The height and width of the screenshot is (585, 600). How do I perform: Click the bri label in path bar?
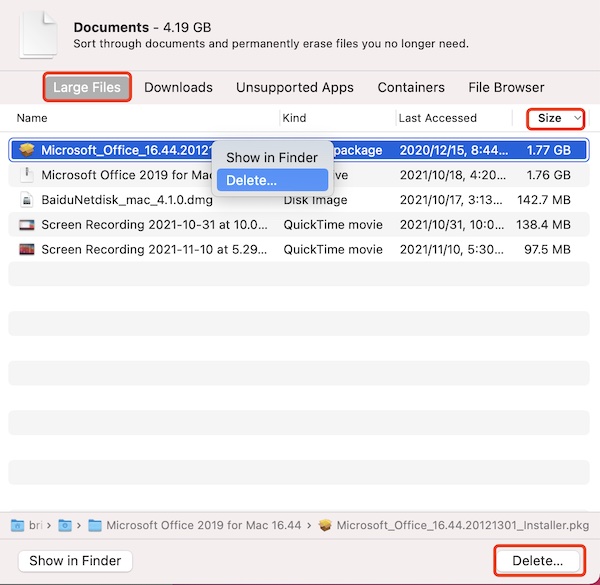(x=36, y=525)
